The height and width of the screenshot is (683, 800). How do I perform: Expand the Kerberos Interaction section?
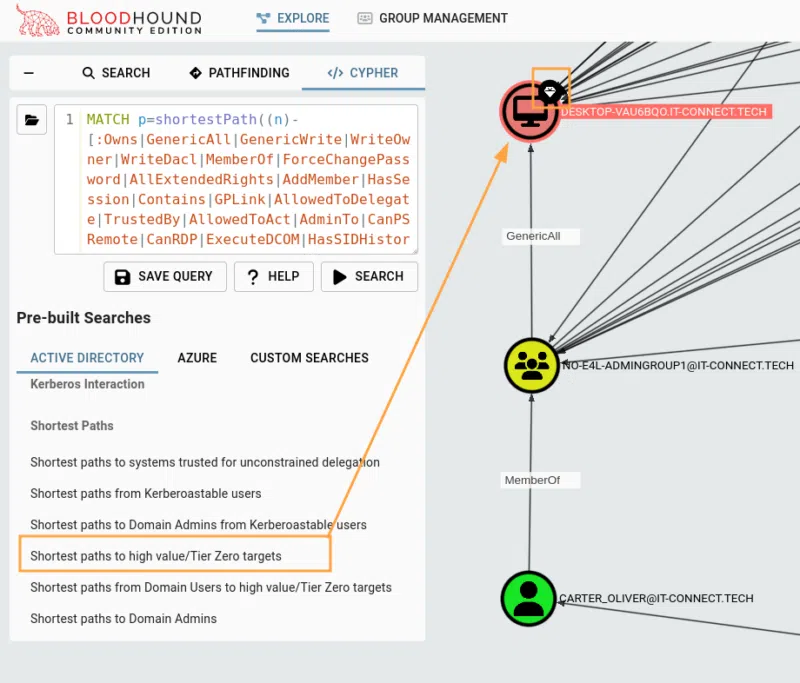pyautogui.click(x=86, y=384)
